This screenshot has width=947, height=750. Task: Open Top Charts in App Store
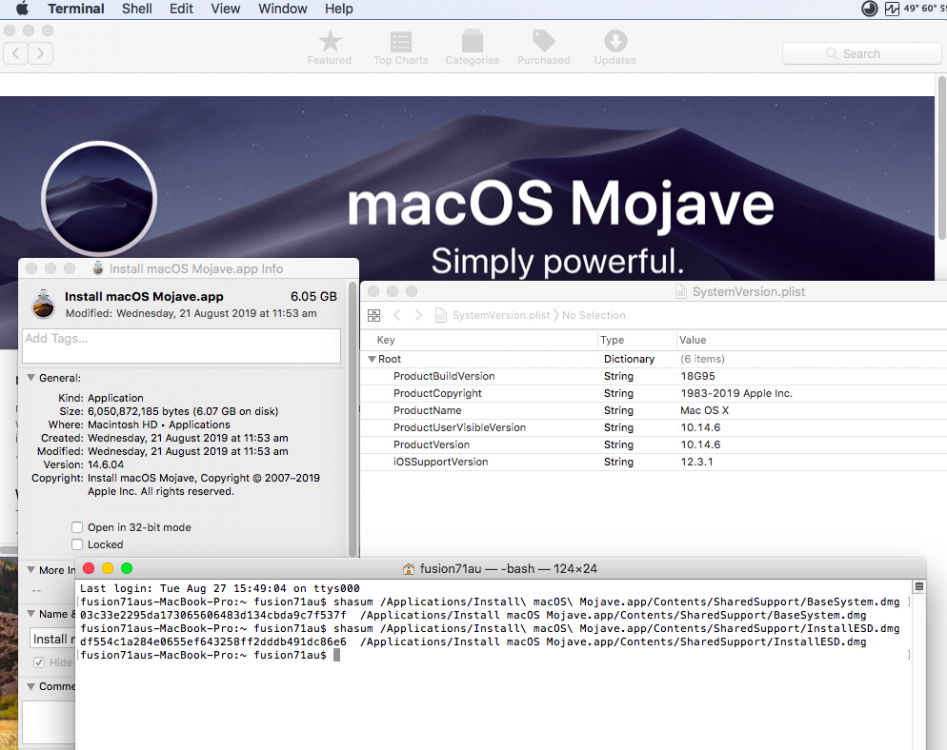[x=400, y=48]
